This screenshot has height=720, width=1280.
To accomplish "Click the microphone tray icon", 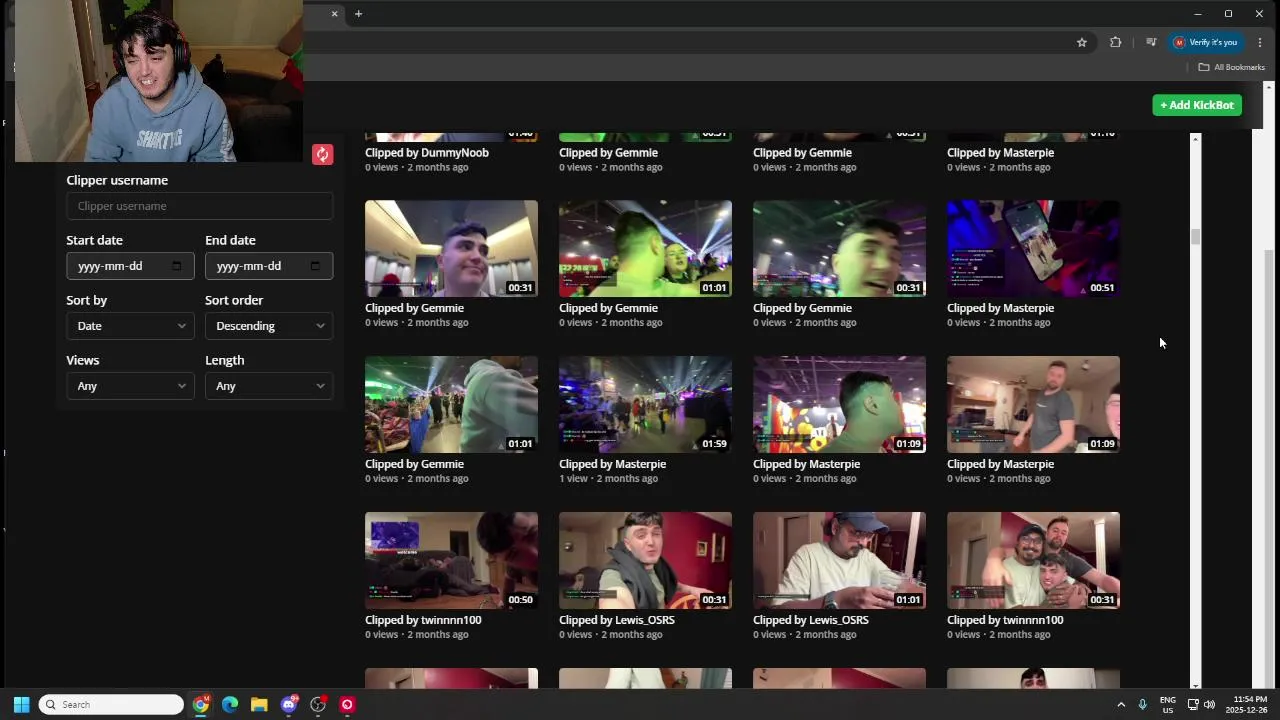I will pyautogui.click(x=1142, y=704).
